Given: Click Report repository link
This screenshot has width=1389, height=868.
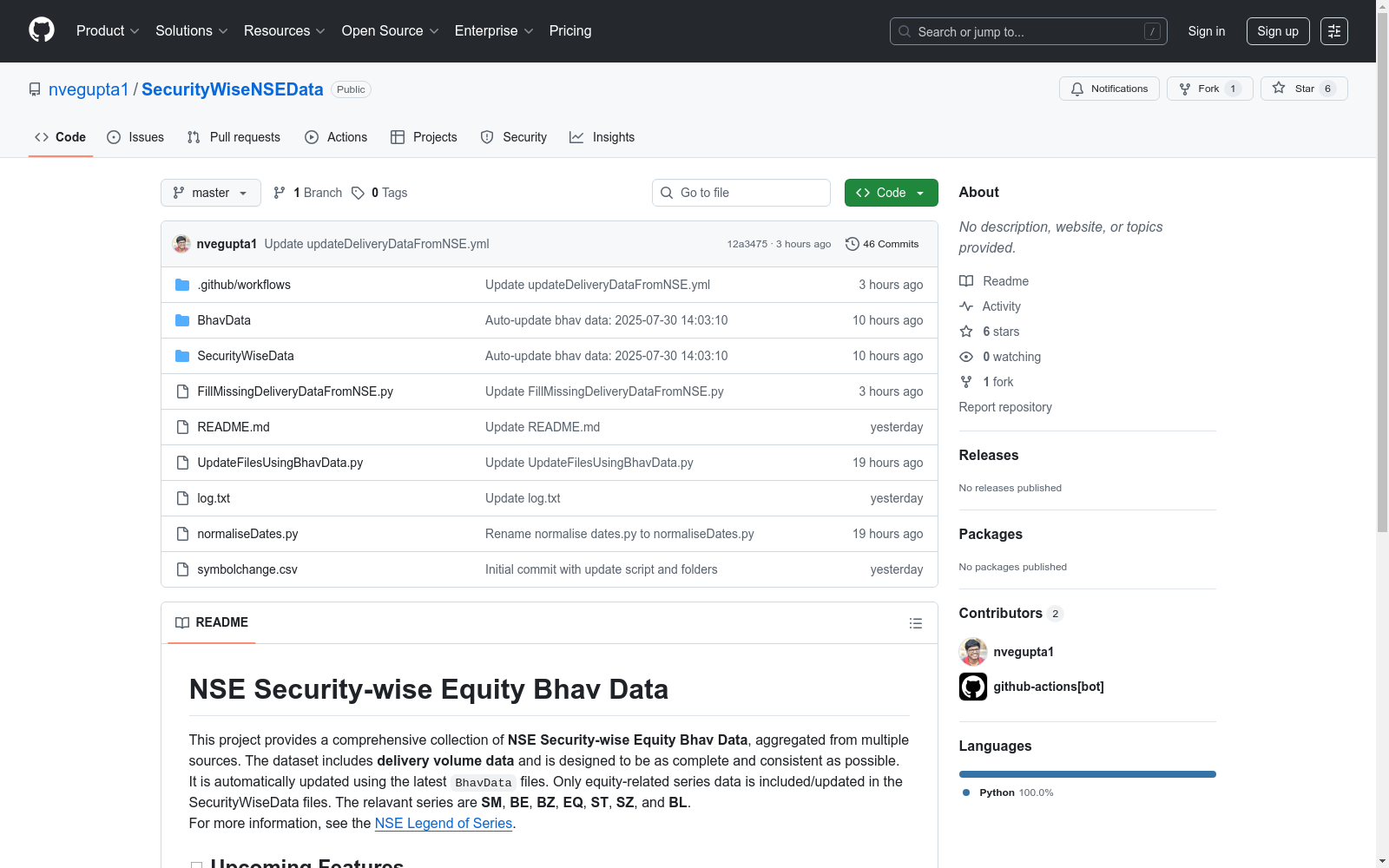Looking at the screenshot, I should [x=1005, y=407].
